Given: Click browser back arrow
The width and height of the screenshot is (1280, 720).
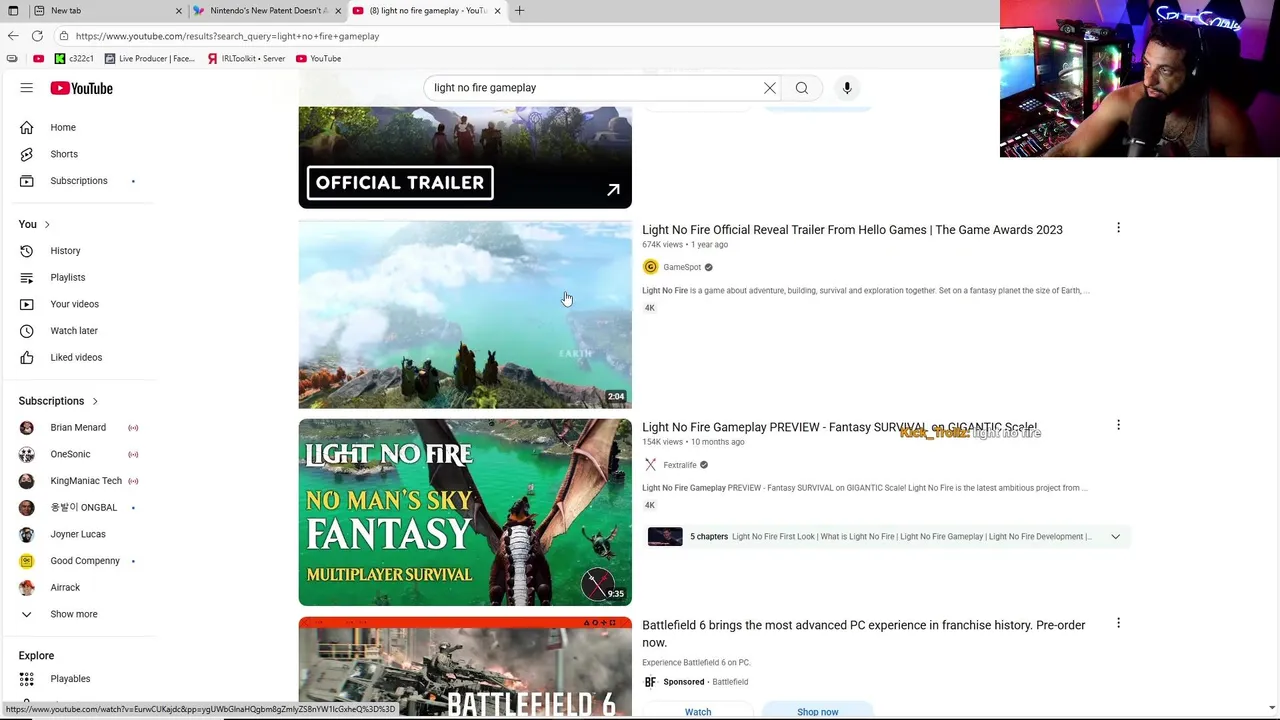Looking at the screenshot, I should coord(13,36).
